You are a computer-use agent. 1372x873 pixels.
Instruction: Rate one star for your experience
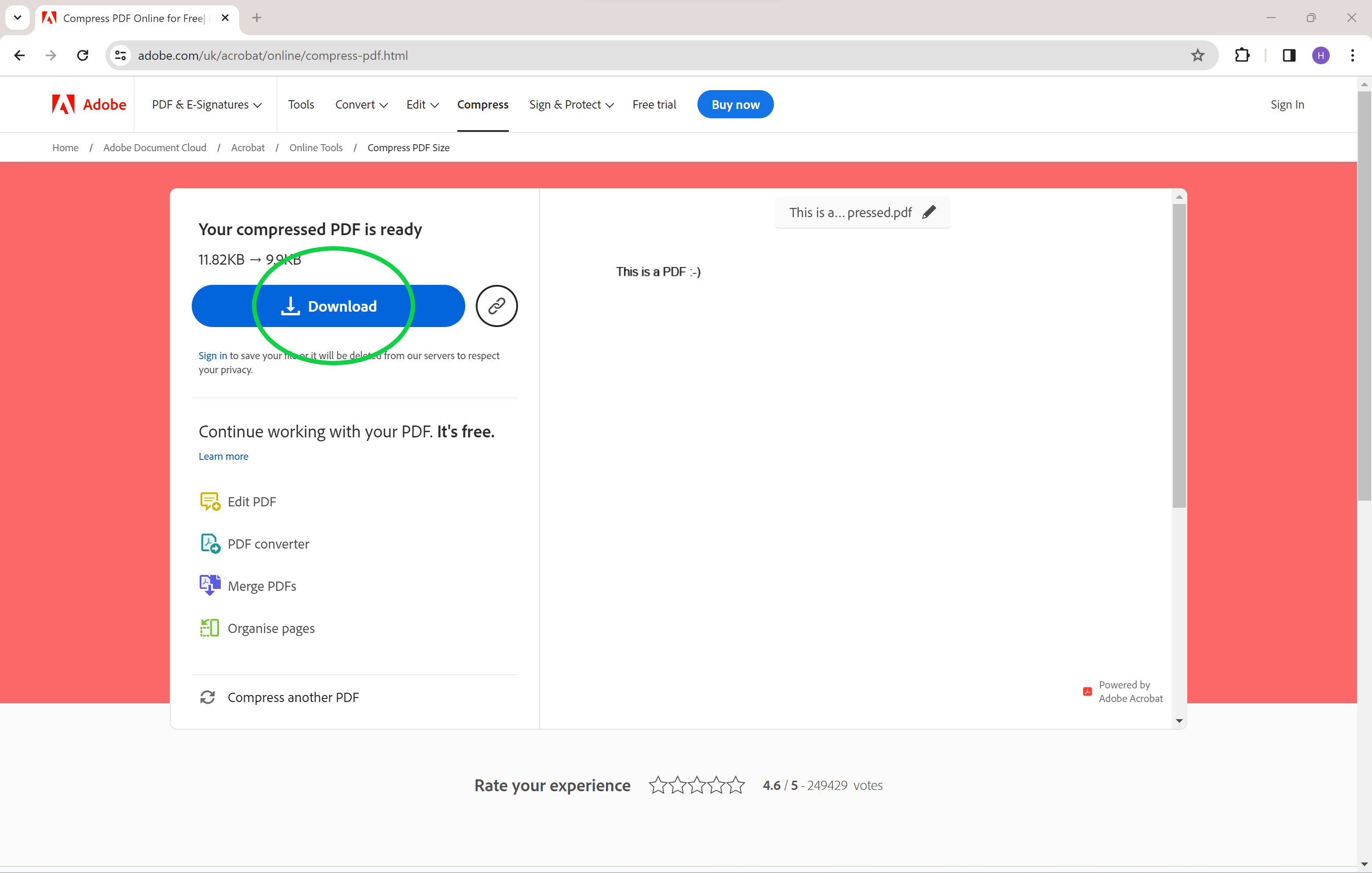(x=657, y=785)
